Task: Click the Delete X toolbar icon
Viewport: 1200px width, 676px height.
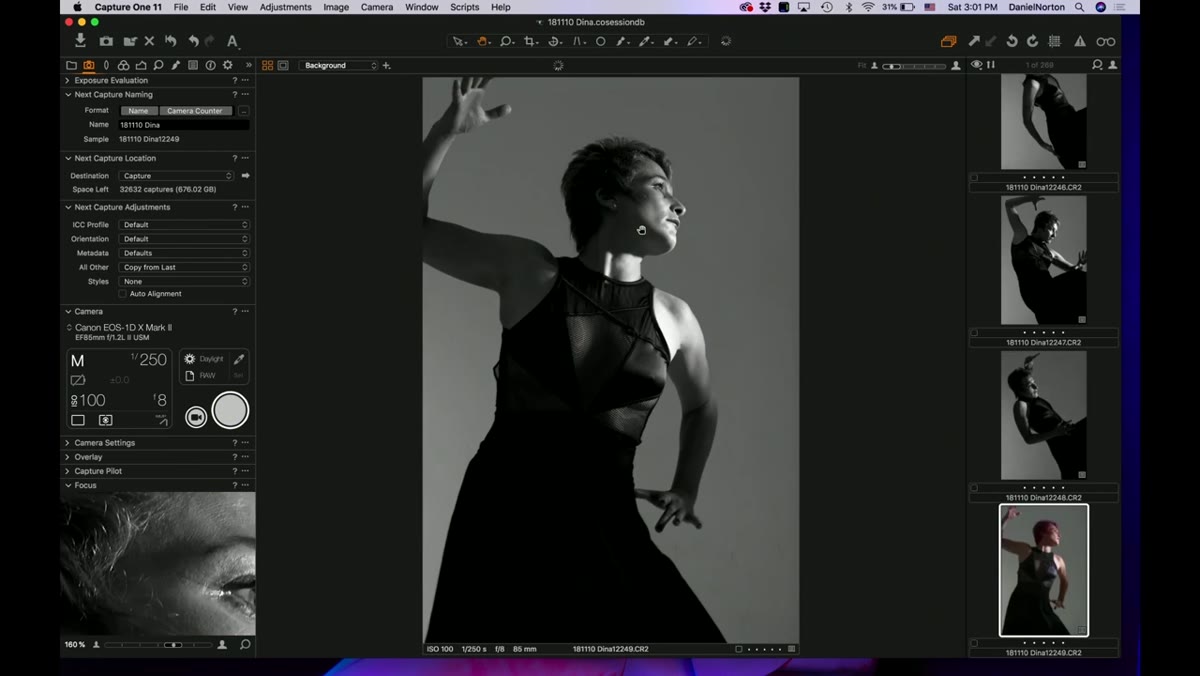Action: pos(149,41)
